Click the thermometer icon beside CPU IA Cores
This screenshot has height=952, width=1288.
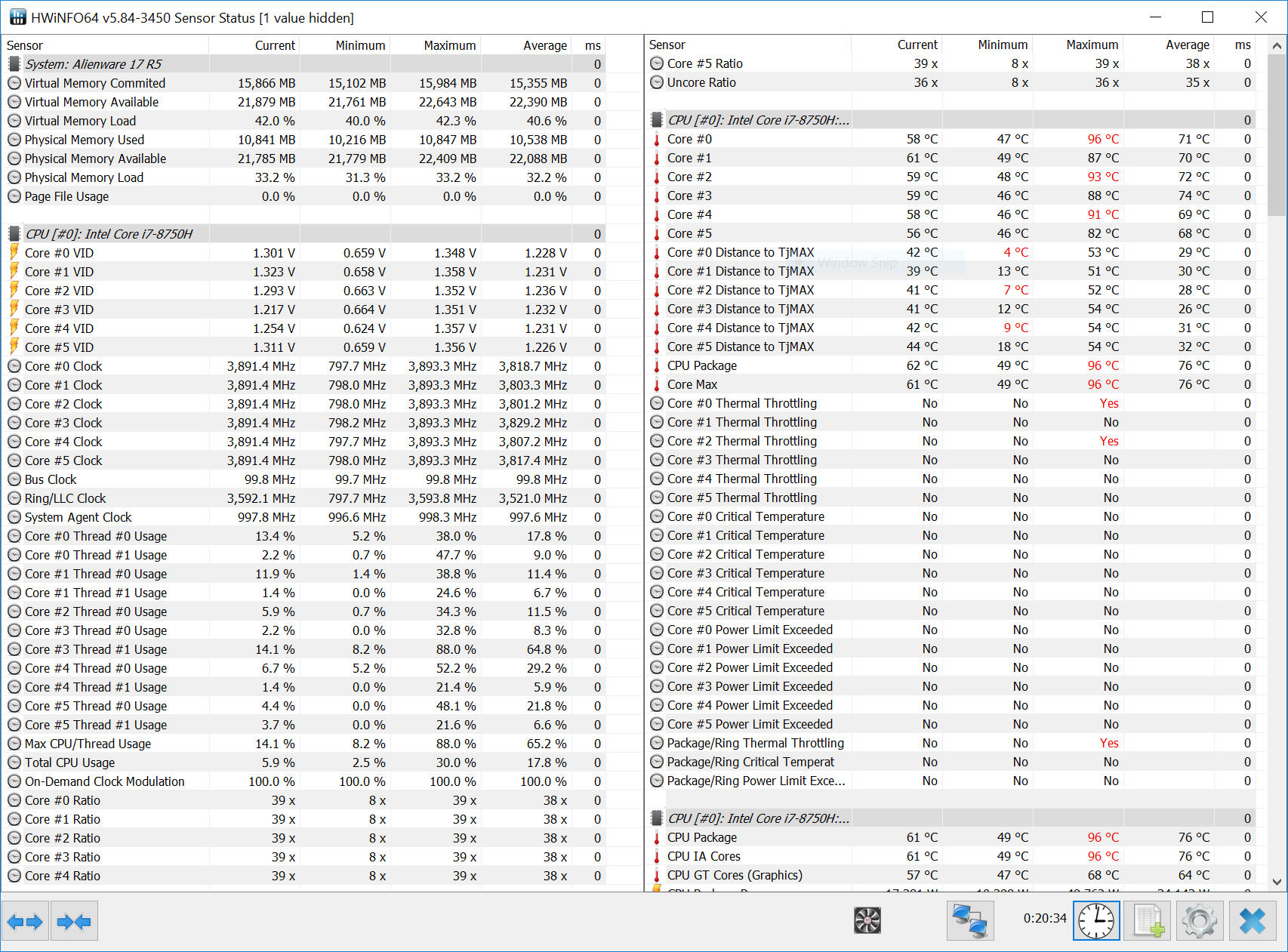click(657, 856)
